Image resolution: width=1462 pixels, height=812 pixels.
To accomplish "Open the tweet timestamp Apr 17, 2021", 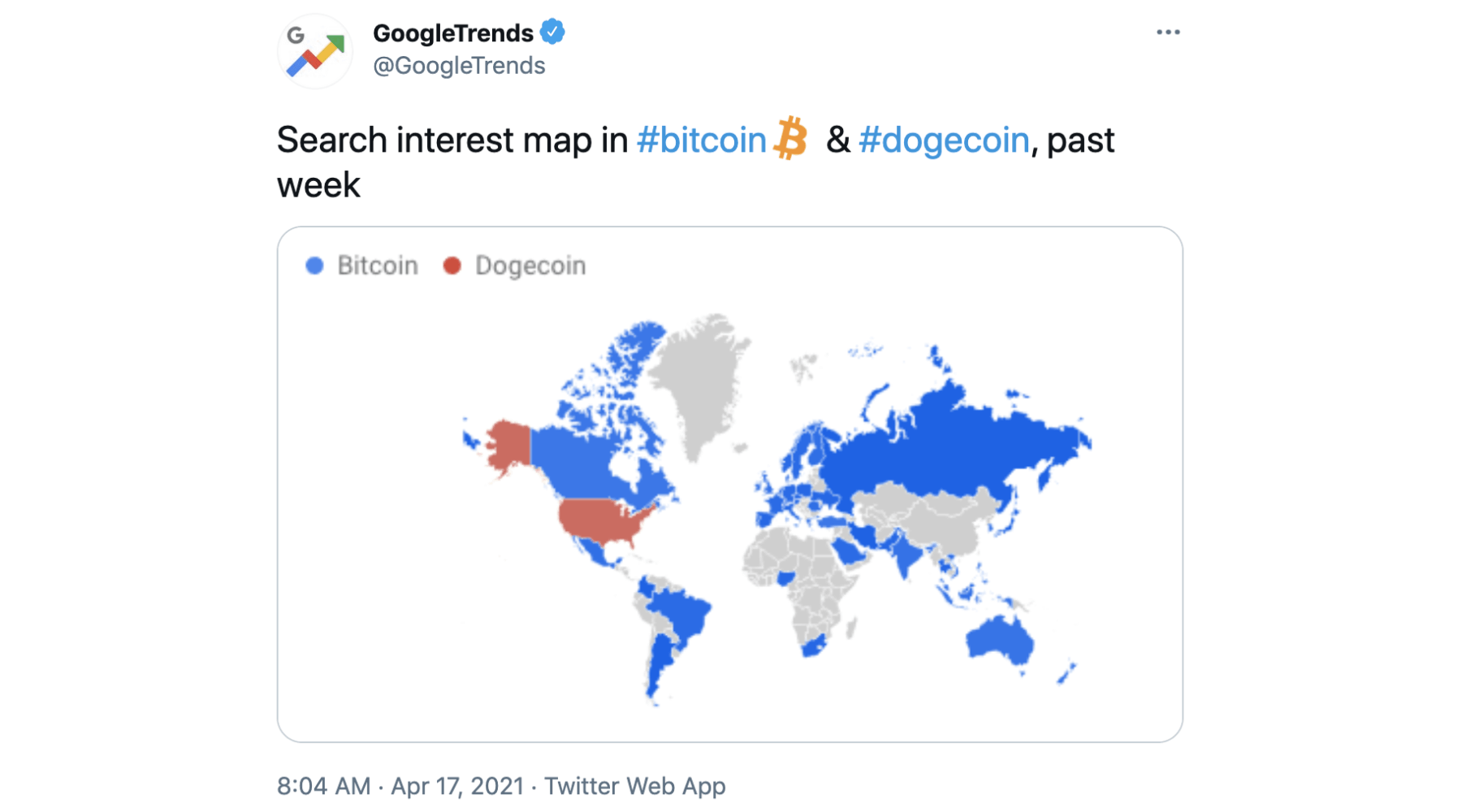I will [457, 786].
